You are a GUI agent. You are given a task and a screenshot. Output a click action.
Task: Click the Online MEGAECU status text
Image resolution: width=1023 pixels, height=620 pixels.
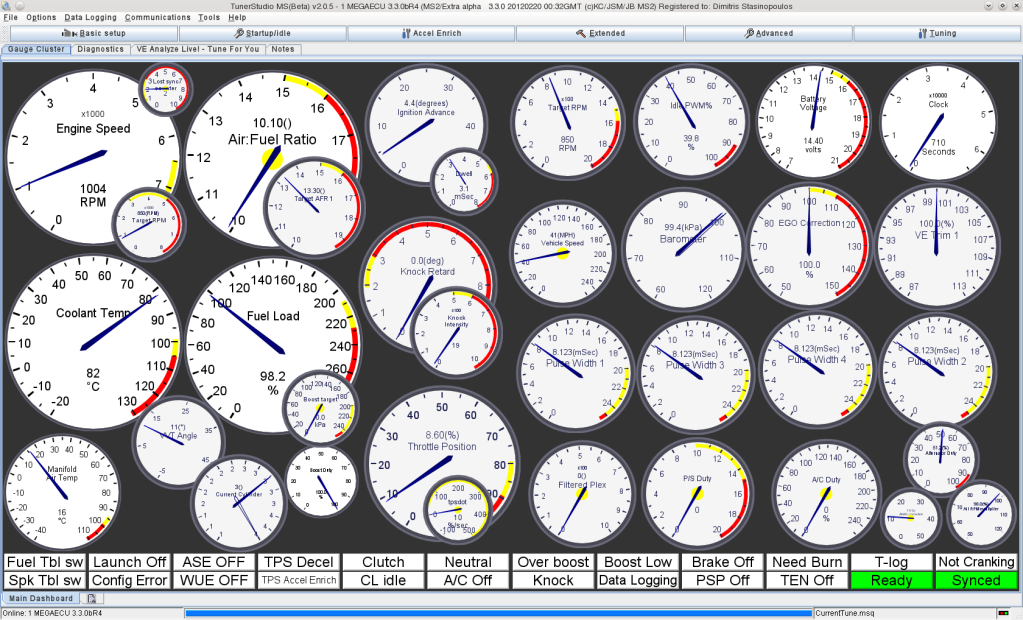click(x=52, y=613)
